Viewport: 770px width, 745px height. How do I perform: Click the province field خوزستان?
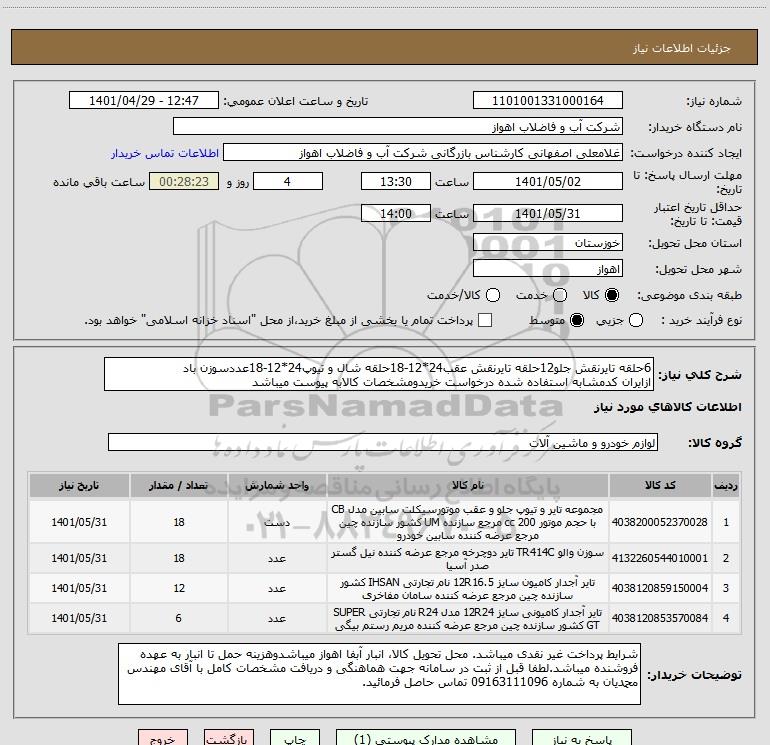(x=548, y=243)
